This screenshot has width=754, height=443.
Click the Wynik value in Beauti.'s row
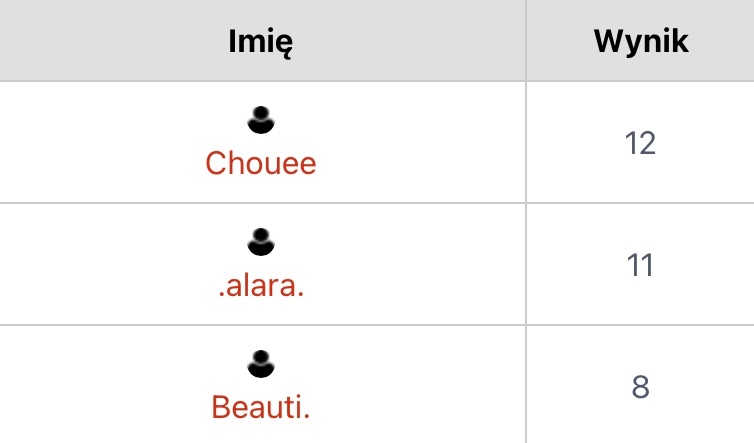pyautogui.click(x=640, y=386)
